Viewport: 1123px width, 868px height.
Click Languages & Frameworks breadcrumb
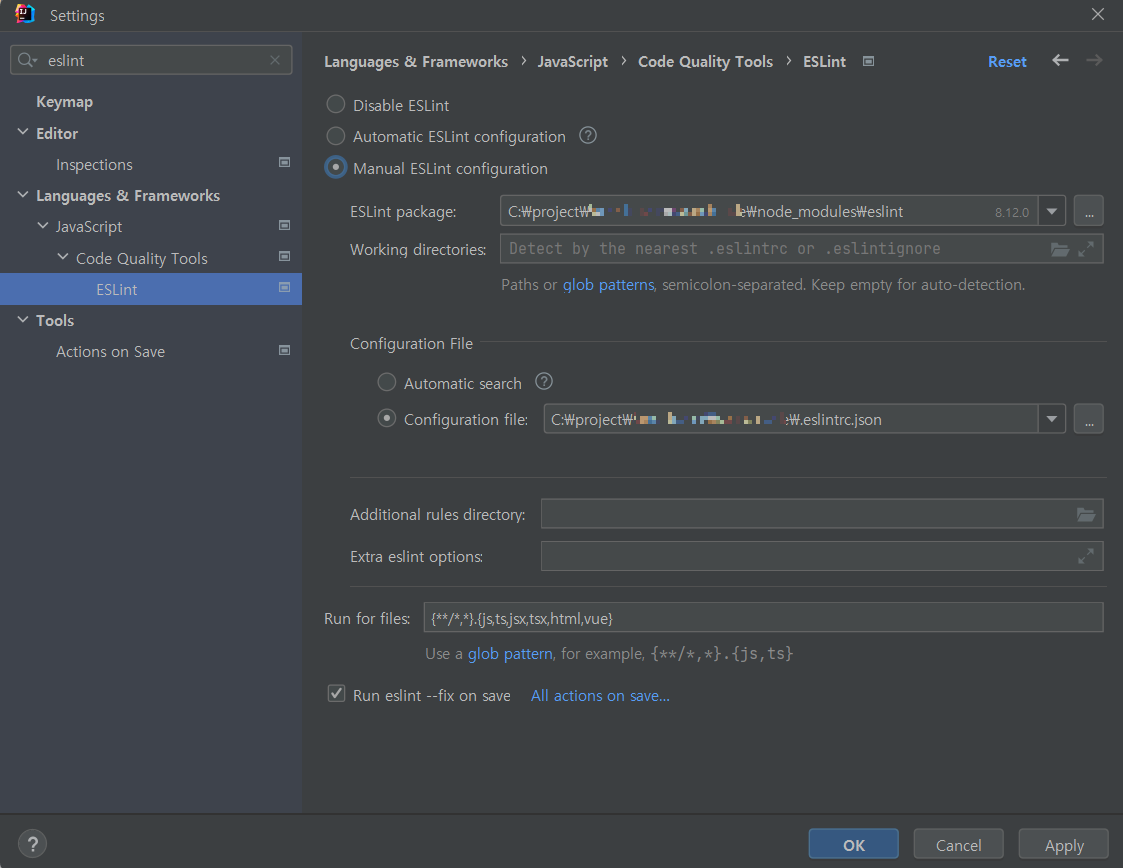tap(416, 62)
